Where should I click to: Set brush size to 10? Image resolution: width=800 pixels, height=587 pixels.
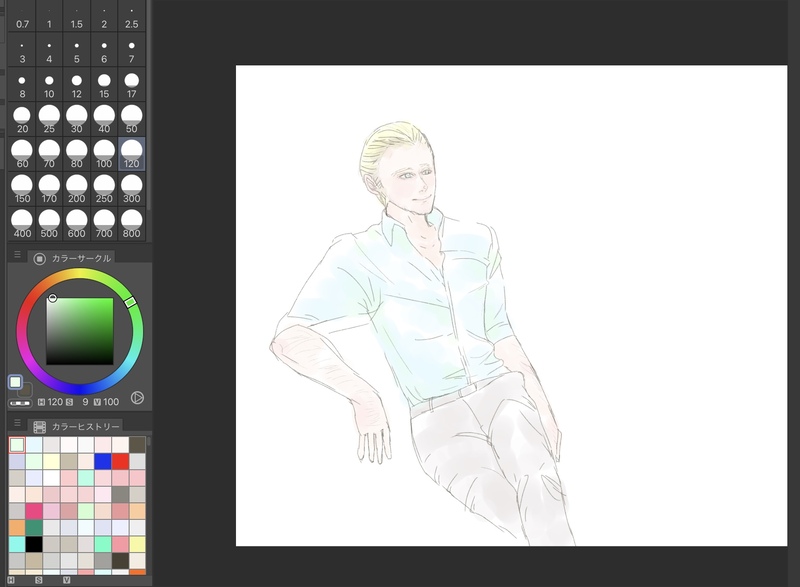(49, 85)
